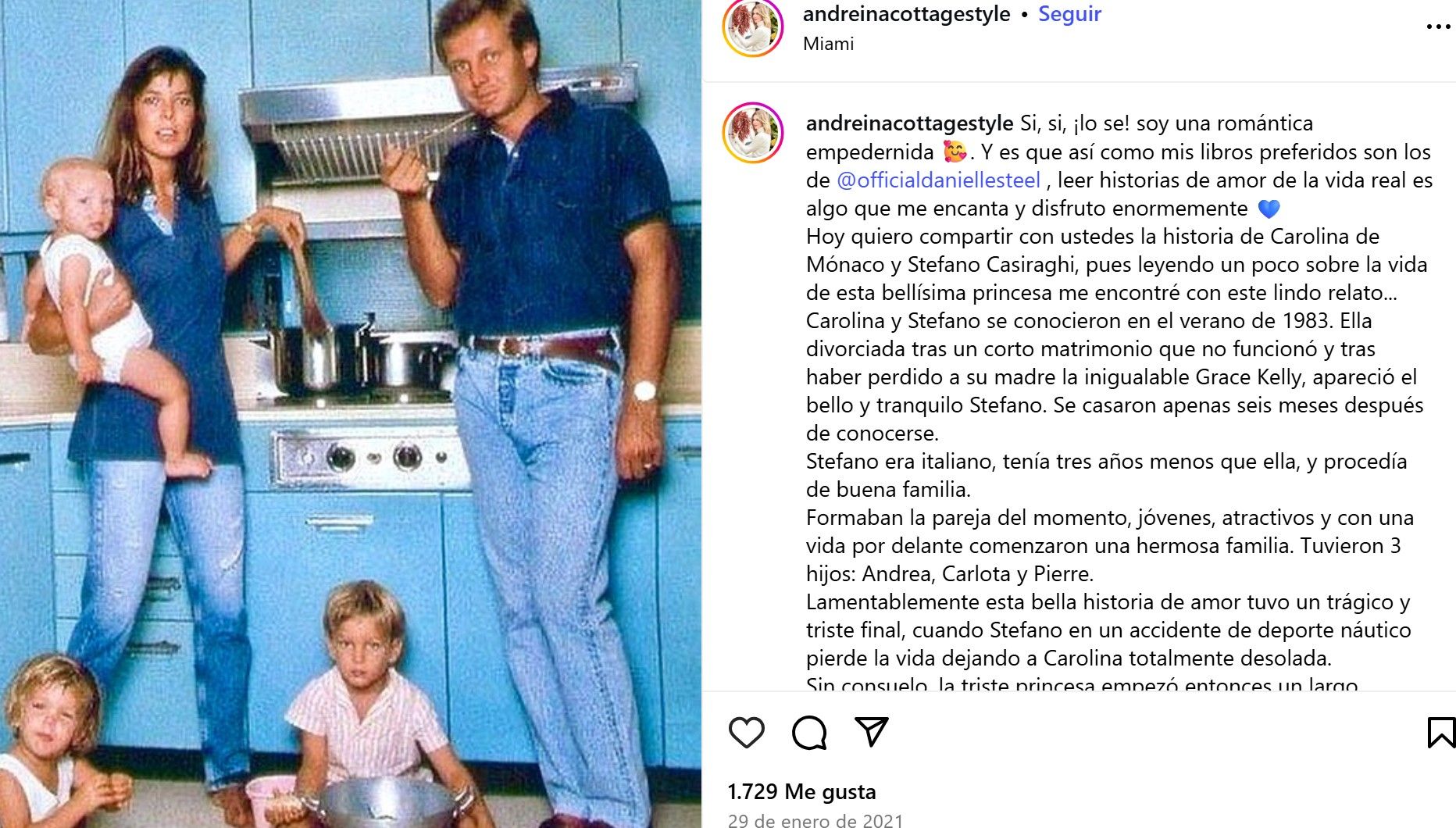
Task: Save post with the bookmark icon
Action: point(1441,733)
